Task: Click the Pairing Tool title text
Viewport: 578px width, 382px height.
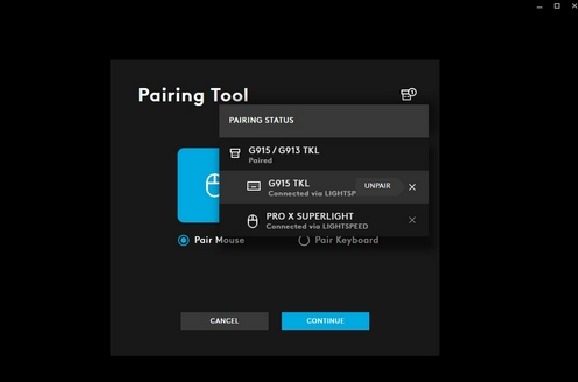Action: [193, 96]
